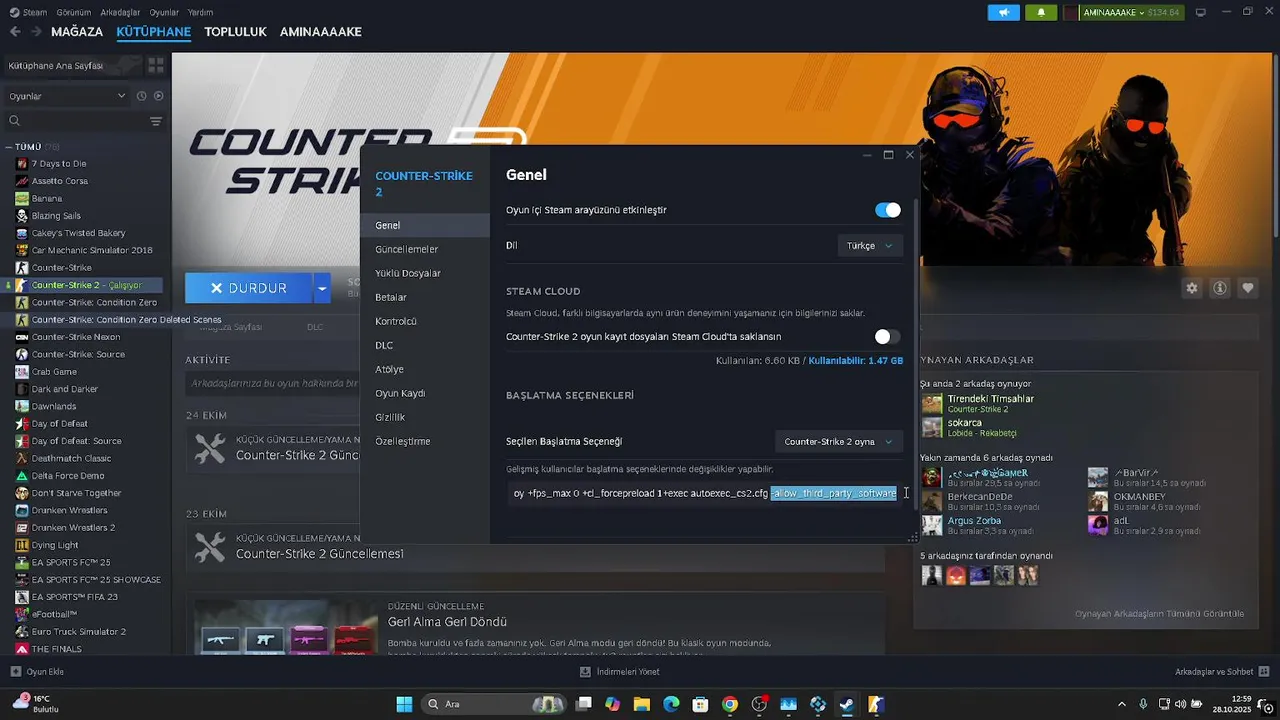Open Google Chrome from the taskbar

730,704
